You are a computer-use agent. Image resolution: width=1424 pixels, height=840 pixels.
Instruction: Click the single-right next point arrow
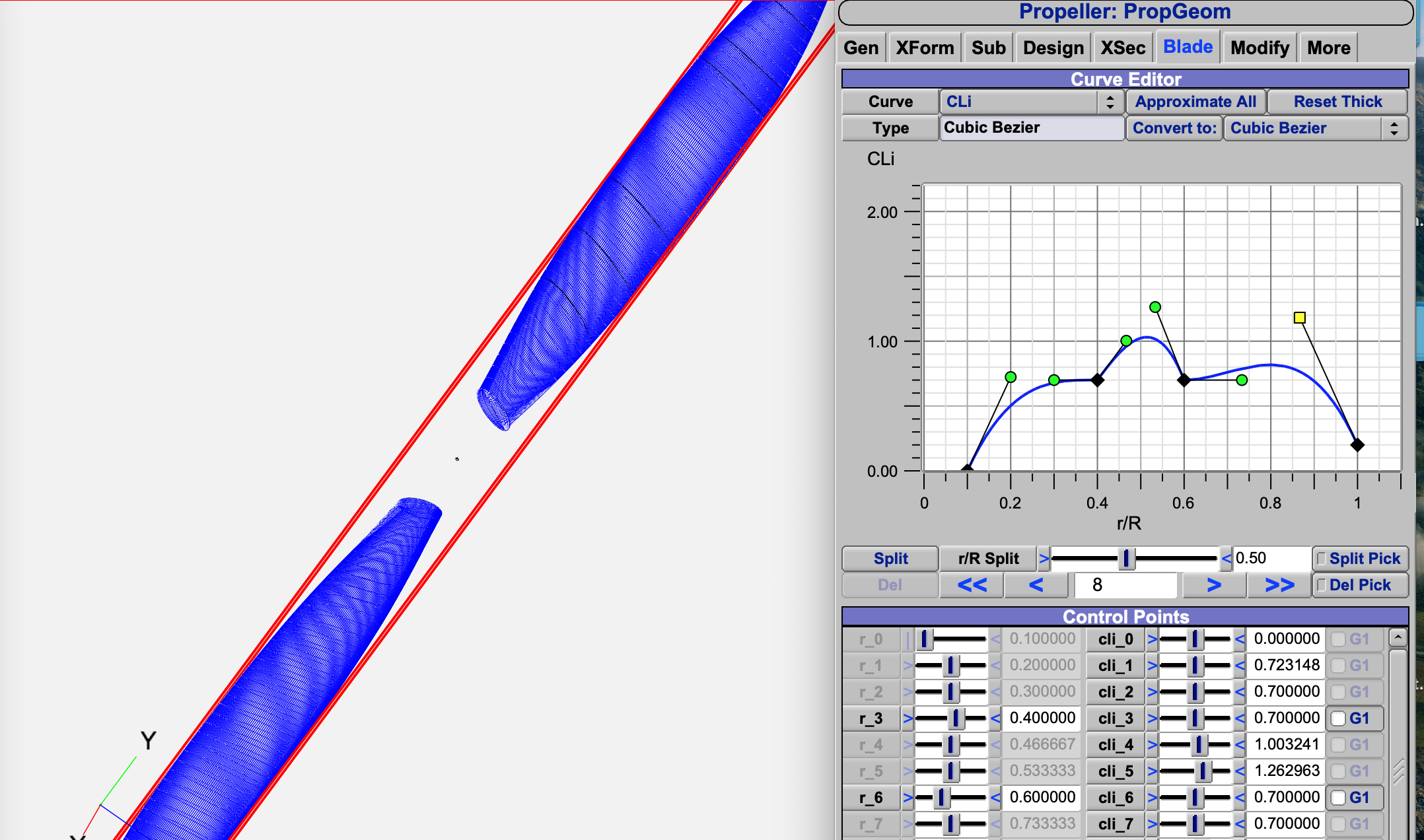[1214, 585]
